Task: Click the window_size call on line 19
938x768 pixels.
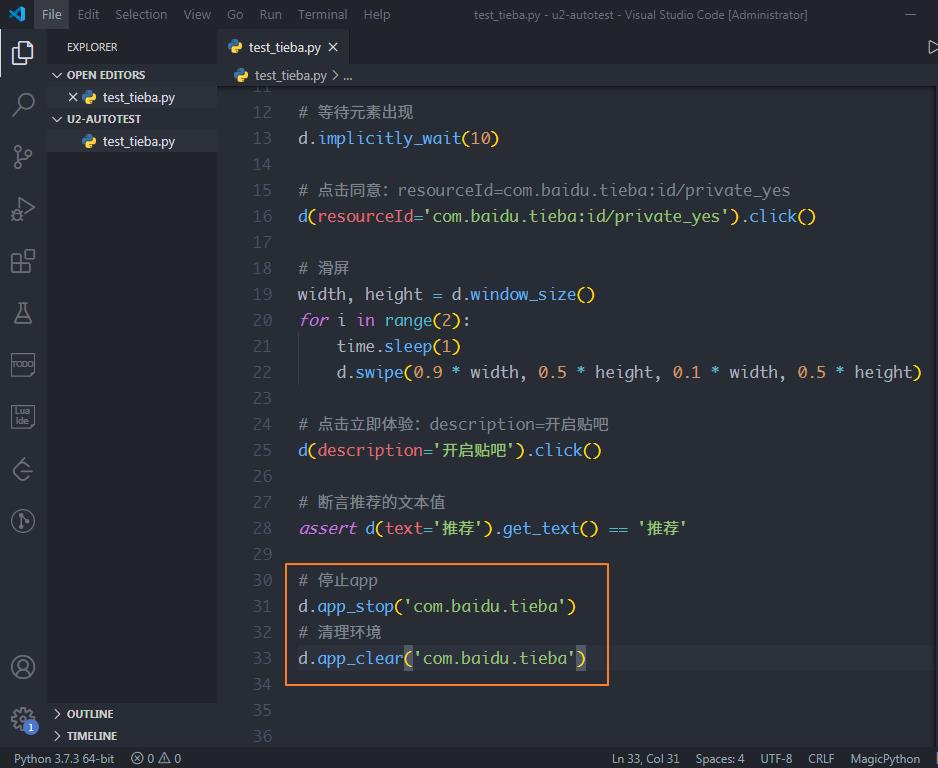Action: (x=523, y=294)
